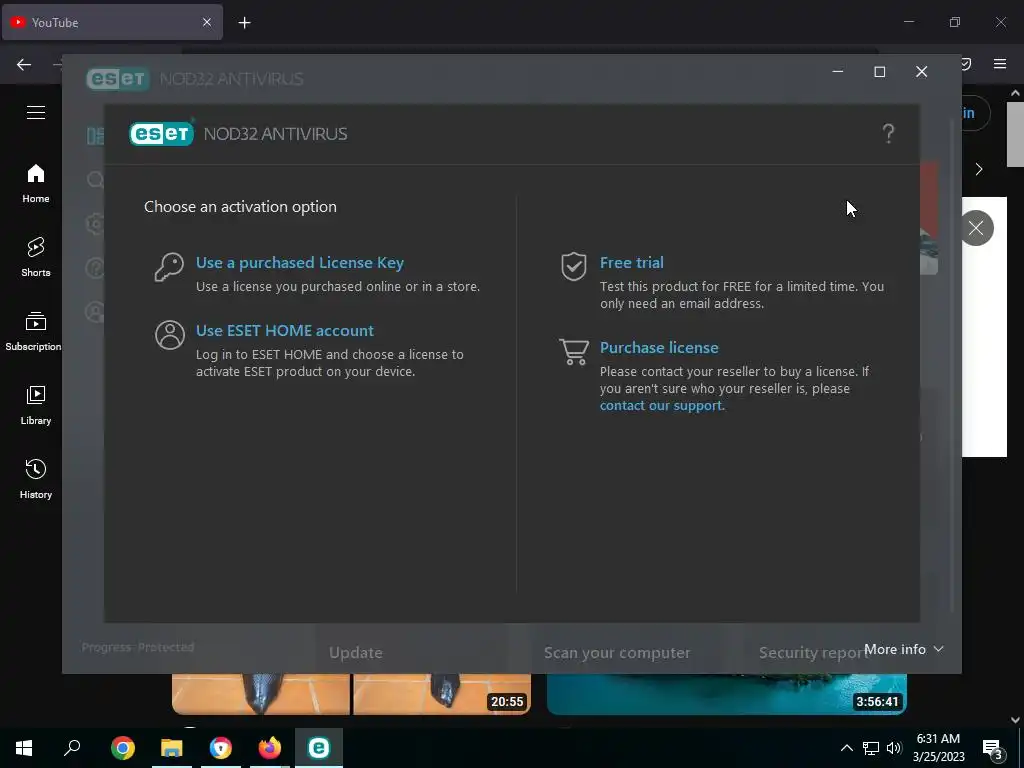Go to YouTube Home in sidebar
This screenshot has height=768, width=1024.
point(36,184)
